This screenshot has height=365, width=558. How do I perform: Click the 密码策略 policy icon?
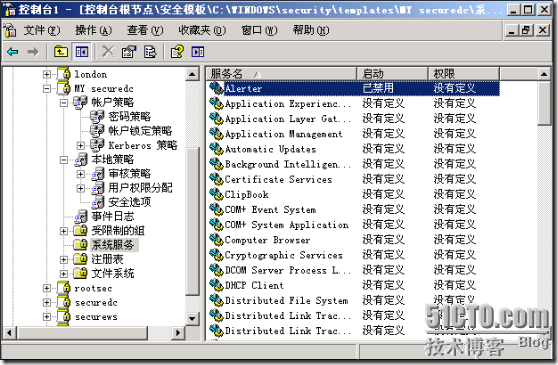[97, 116]
